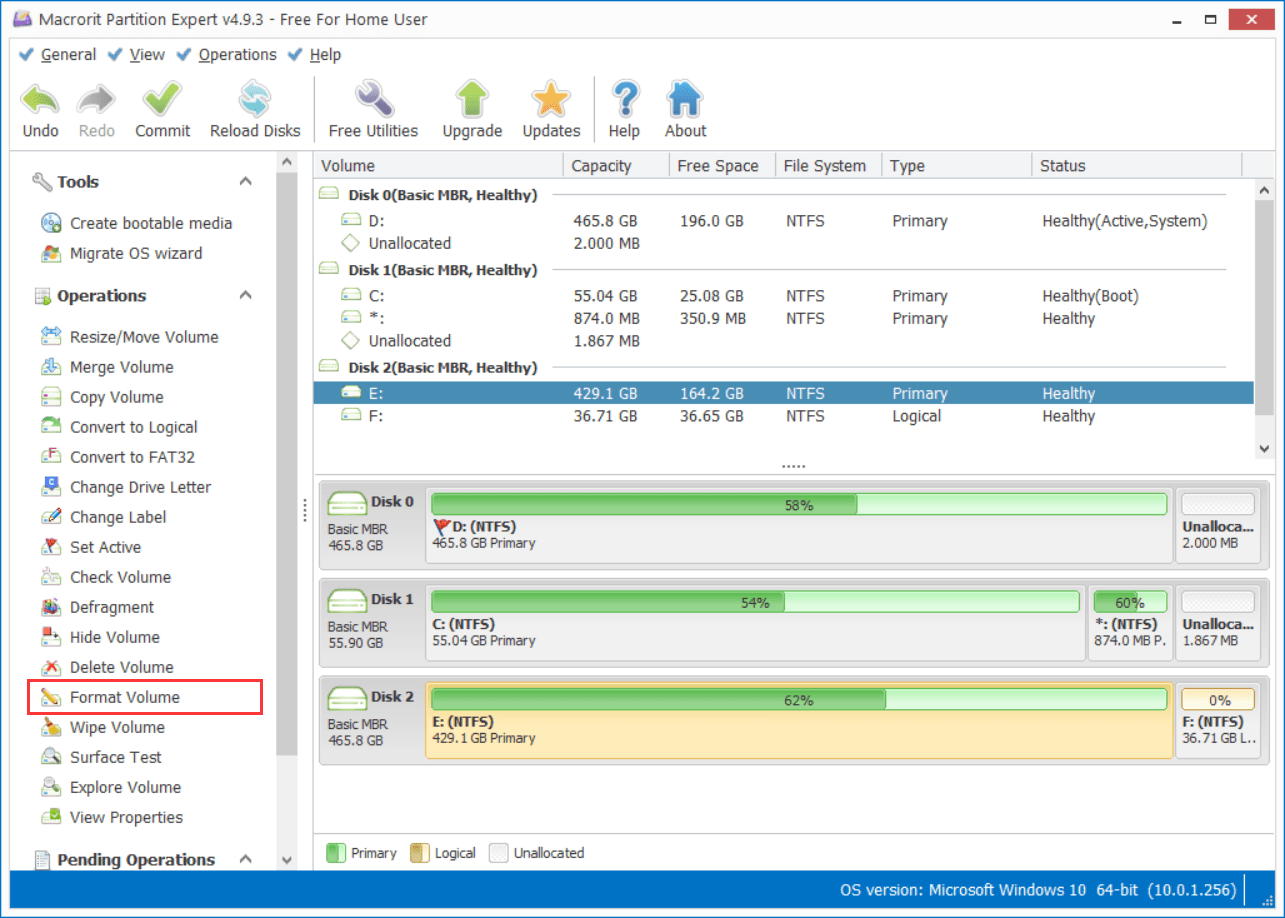Sort by the Capacity column header
This screenshot has height=918, width=1285.
(602, 166)
